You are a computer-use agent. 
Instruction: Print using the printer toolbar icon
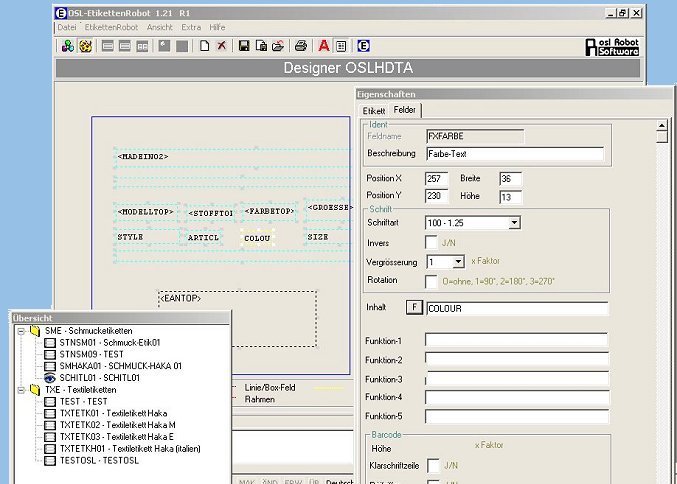tap(301, 46)
